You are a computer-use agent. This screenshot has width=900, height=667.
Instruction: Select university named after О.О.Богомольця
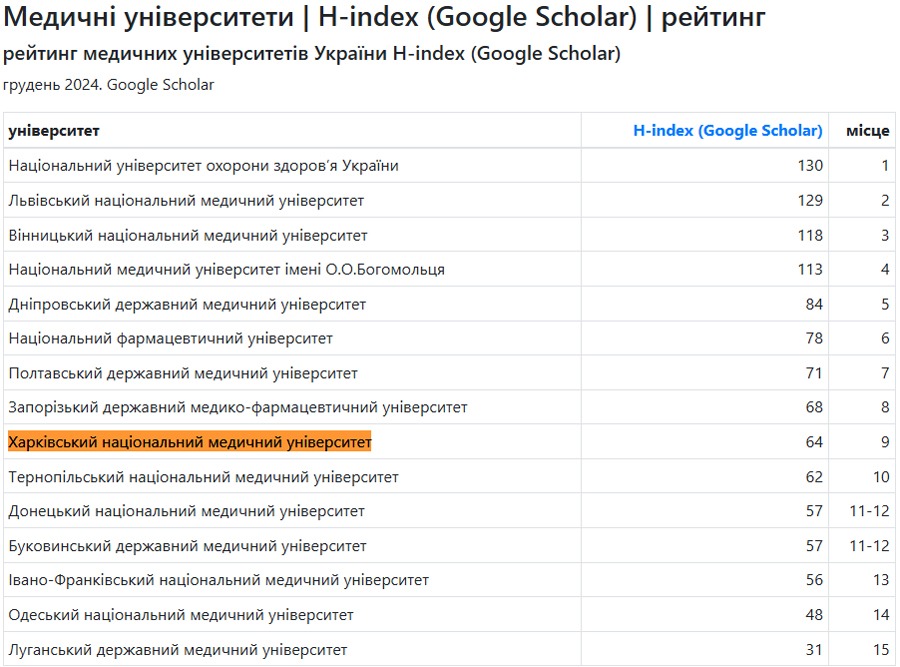pos(226,270)
